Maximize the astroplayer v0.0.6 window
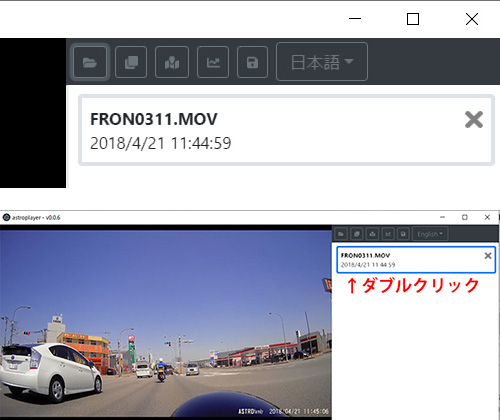 465,217
